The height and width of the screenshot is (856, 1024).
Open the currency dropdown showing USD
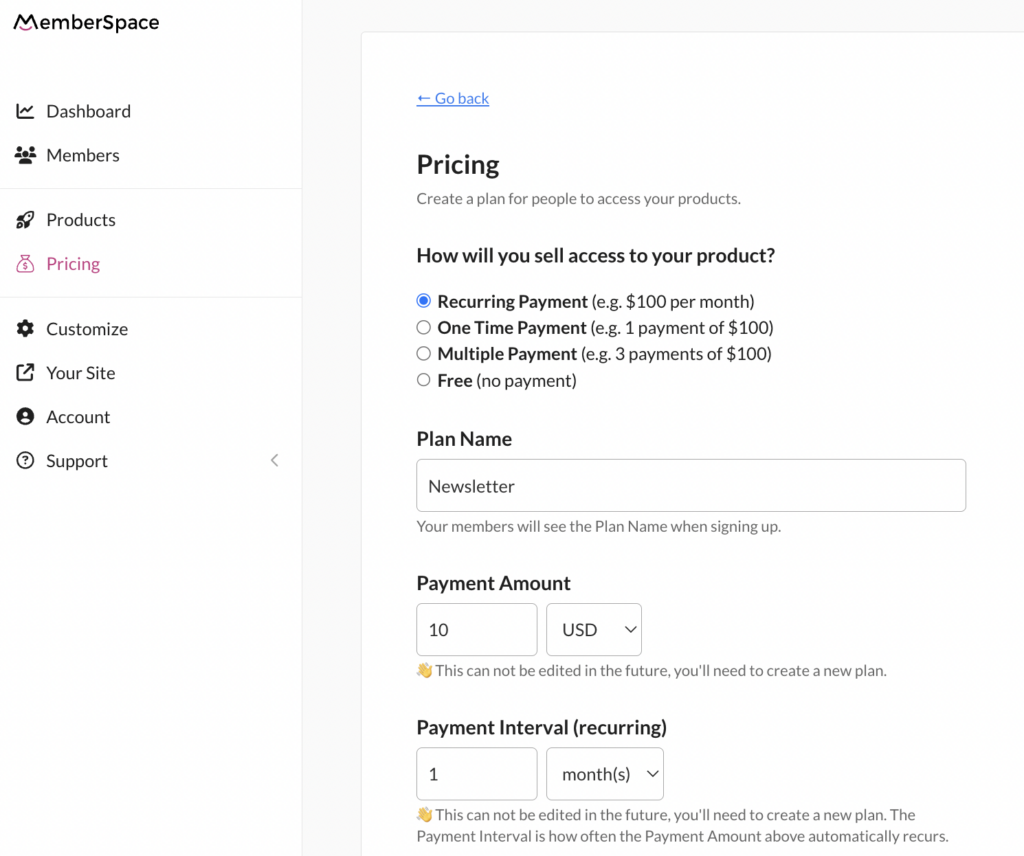point(594,629)
